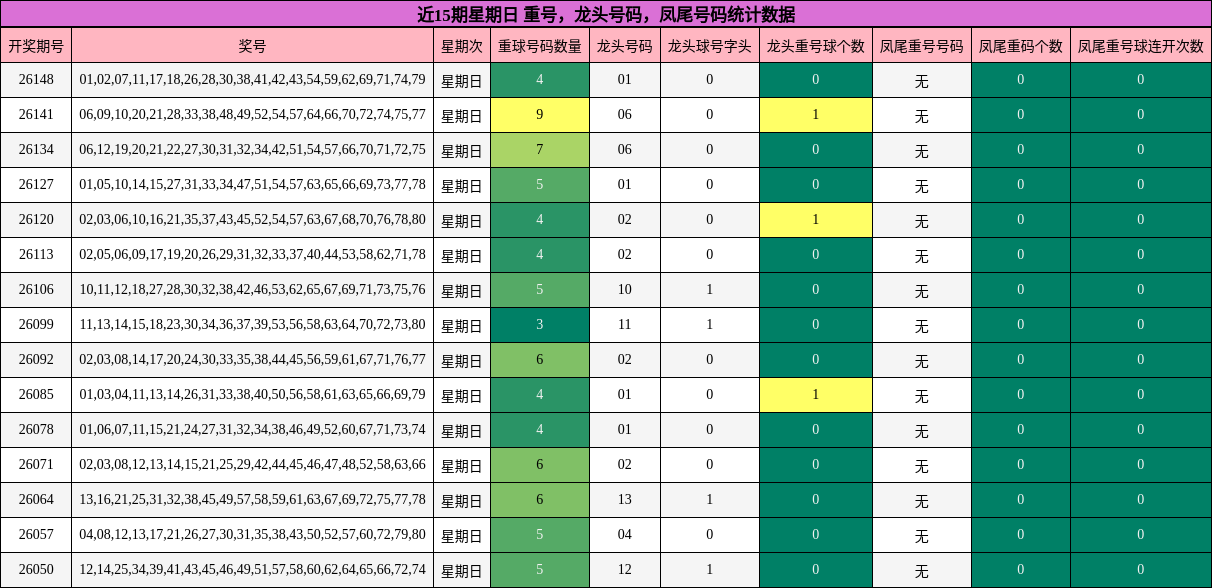Click draw period 26071

tap(36, 465)
